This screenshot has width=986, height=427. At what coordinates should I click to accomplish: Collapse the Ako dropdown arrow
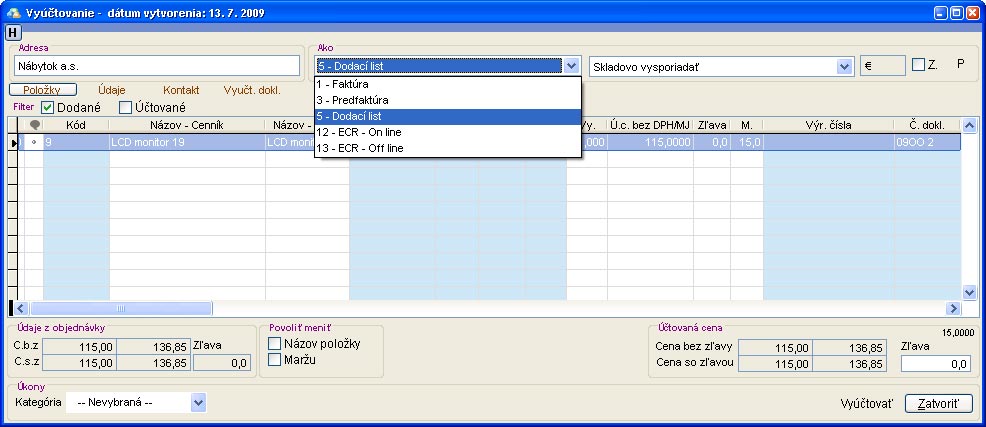[x=571, y=66]
